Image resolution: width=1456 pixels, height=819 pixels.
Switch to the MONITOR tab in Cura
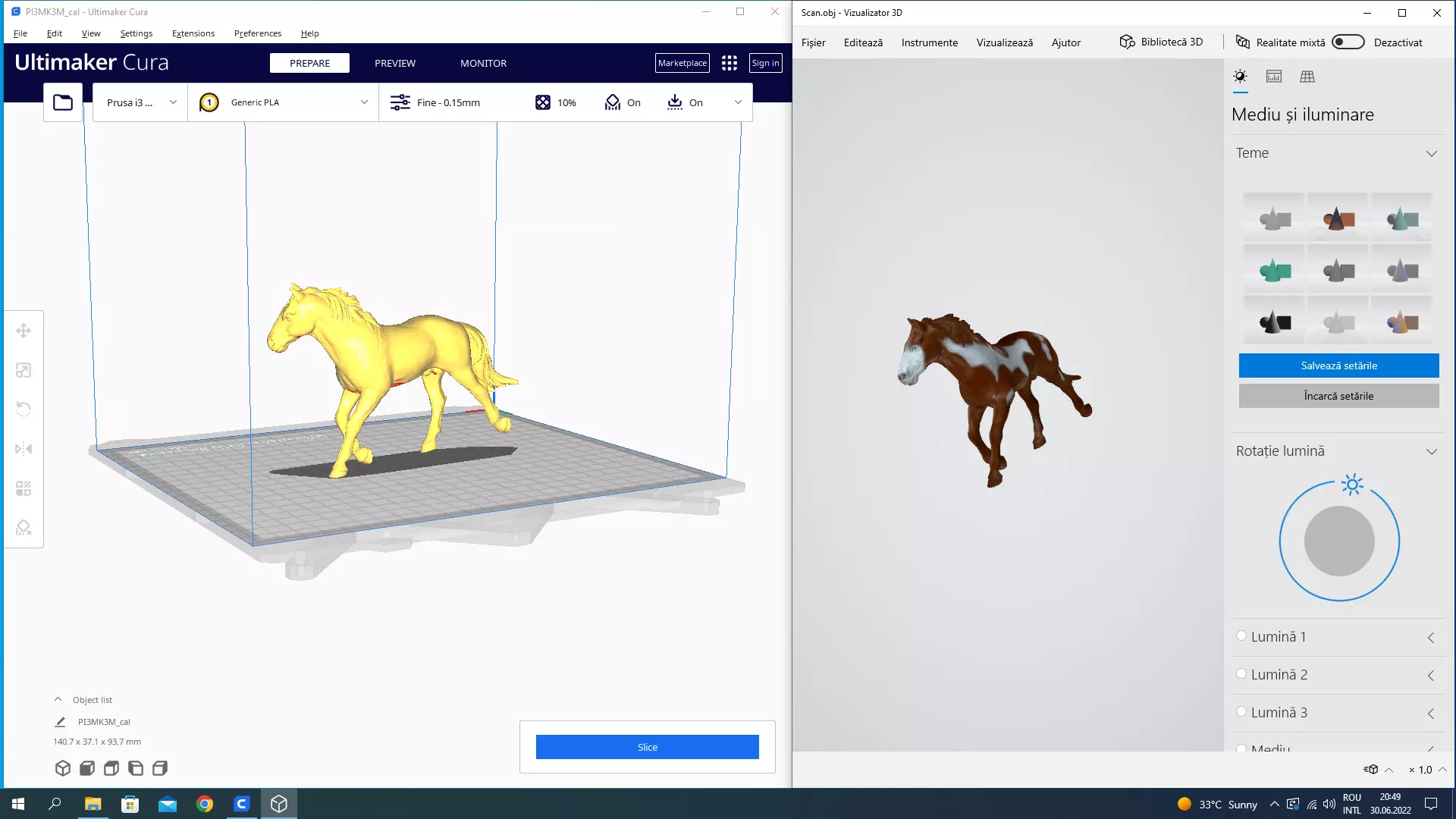[483, 63]
